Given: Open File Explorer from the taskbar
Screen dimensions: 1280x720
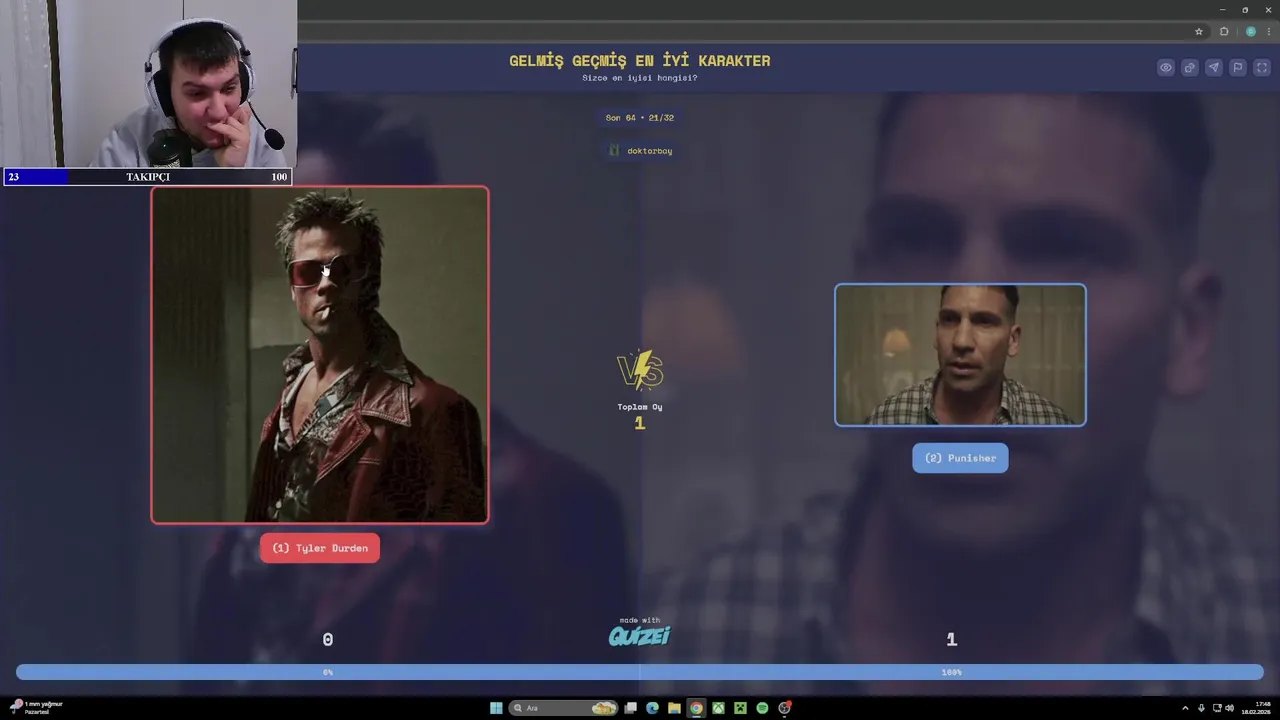Looking at the screenshot, I should click(x=674, y=708).
